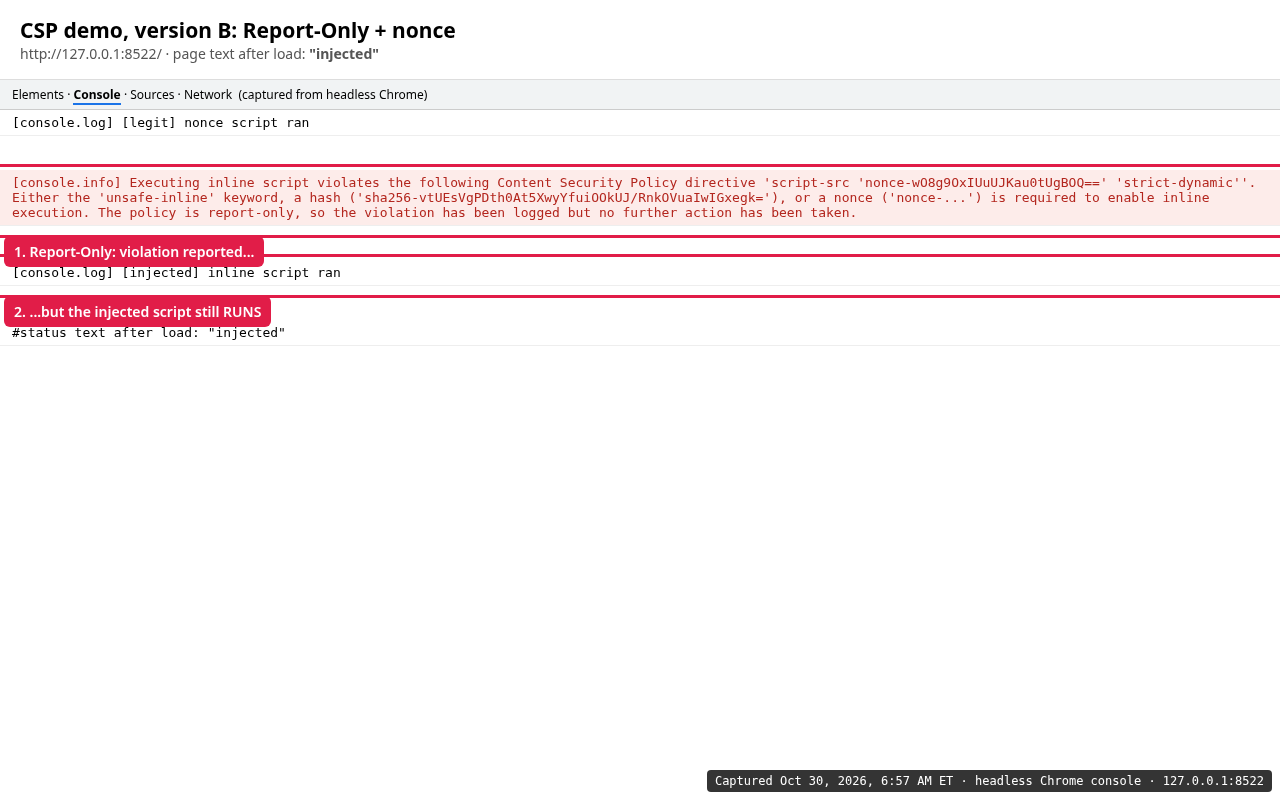
Task: Select the CSP violation console.info message
Action: (x=640, y=198)
